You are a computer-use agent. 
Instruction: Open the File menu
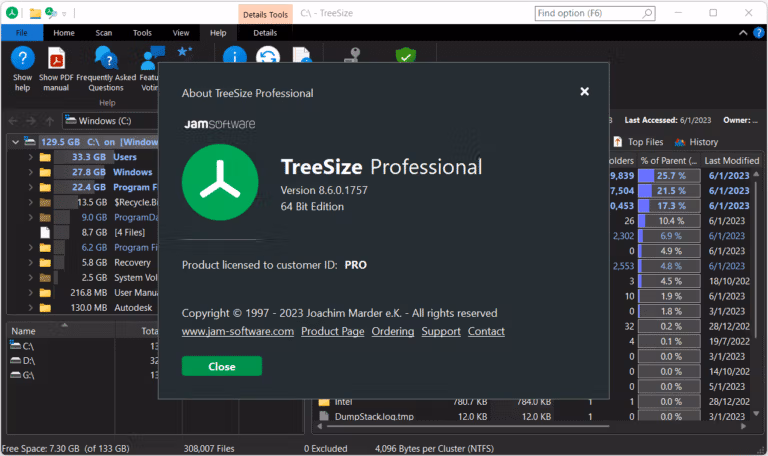(22, 33)
